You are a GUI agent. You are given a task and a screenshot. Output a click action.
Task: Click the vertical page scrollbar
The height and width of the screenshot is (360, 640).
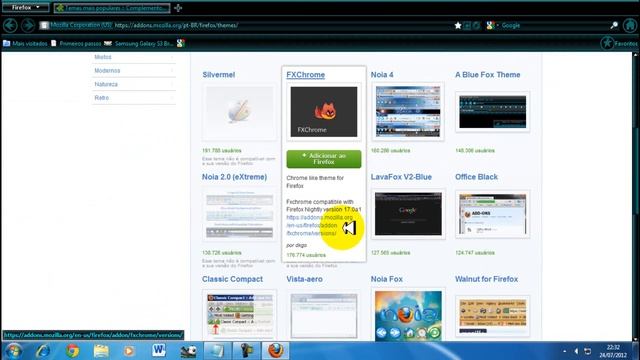click(635, 196)
